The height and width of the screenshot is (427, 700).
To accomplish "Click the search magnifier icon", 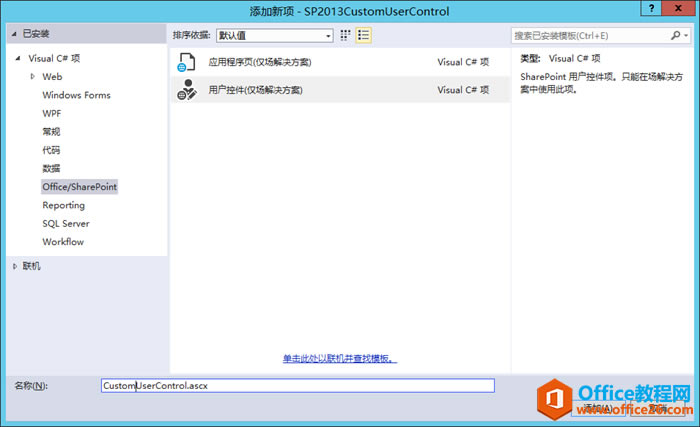I will tap(675, 35).
